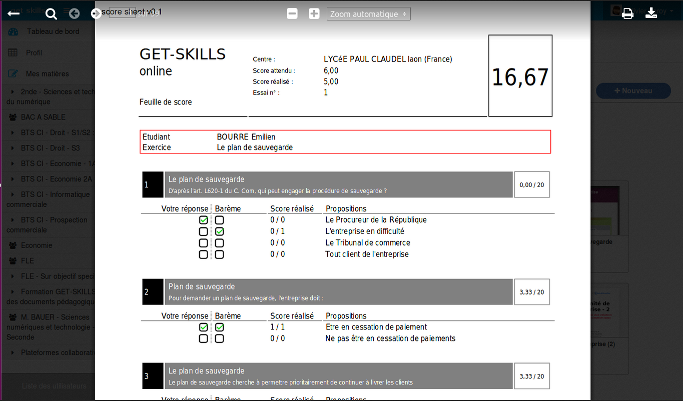This screenshot has height=401, width=683.
Task: Zoom out with the minus button
Action: 292,13
